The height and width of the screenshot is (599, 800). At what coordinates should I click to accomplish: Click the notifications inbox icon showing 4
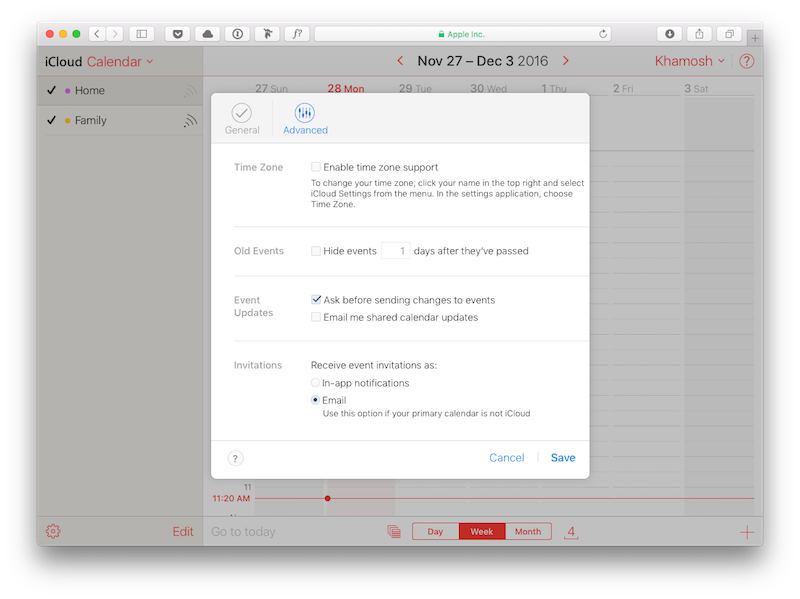pyautogui.click(x=571, y=532)
